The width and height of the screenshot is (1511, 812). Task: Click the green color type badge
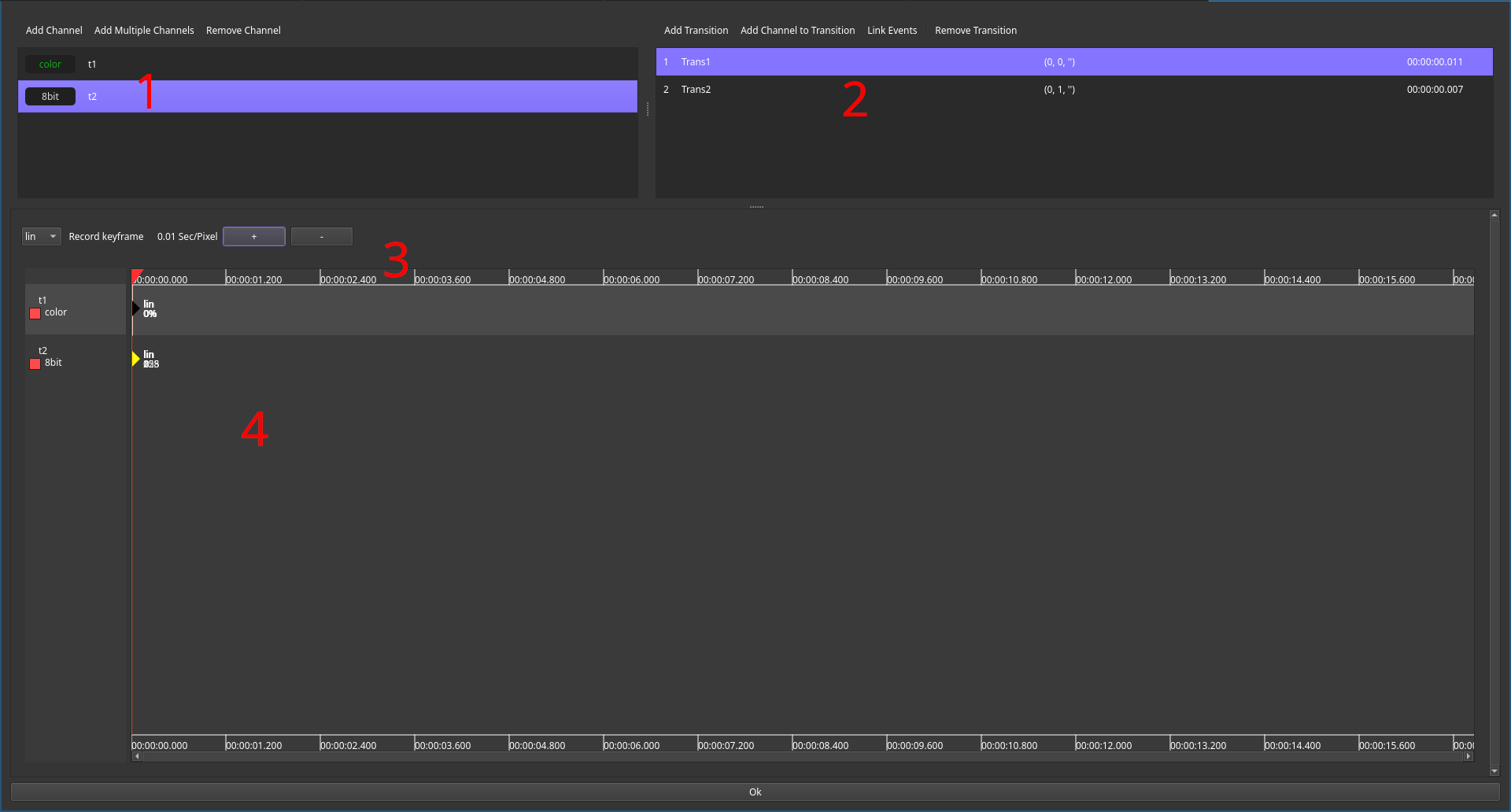click(x=50, y=64)
